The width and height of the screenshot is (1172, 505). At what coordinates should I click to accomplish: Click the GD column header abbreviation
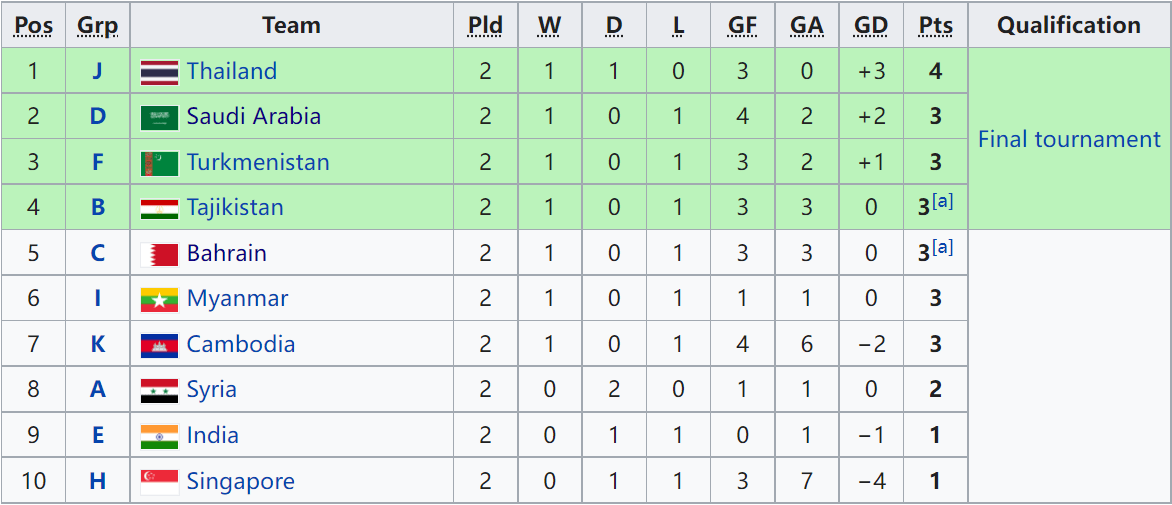tap(871, 25)
